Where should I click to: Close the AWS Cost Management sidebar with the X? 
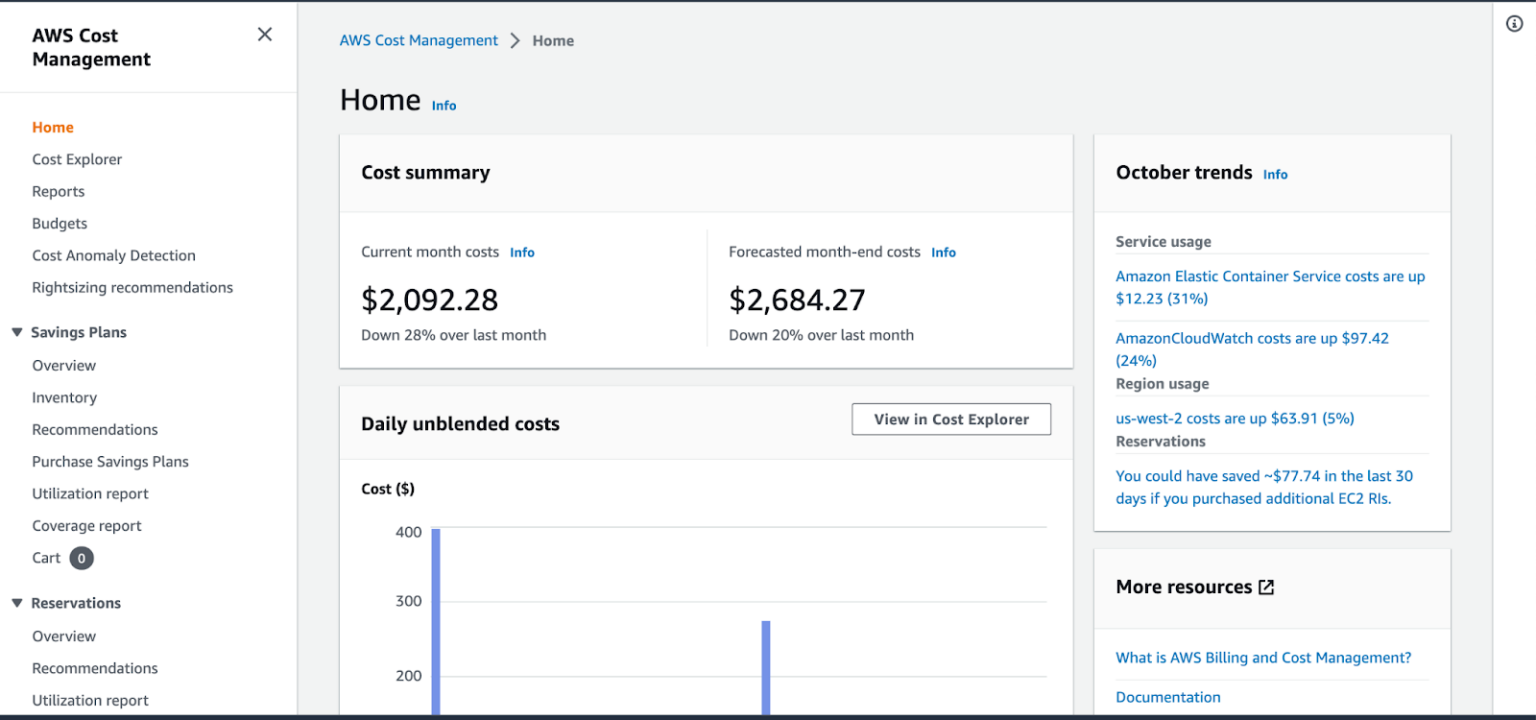pyautogui.click(x=264, y=33)
